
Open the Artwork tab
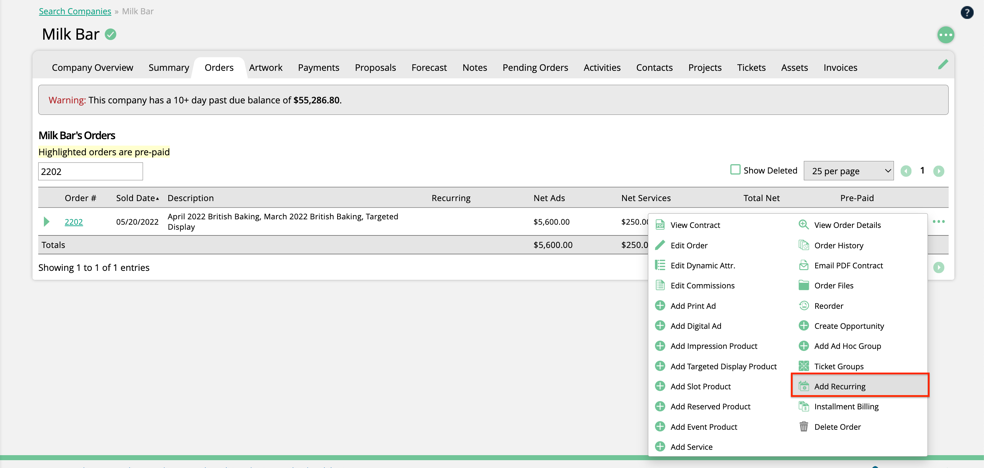pyautogui.click(x=266, y=68)
